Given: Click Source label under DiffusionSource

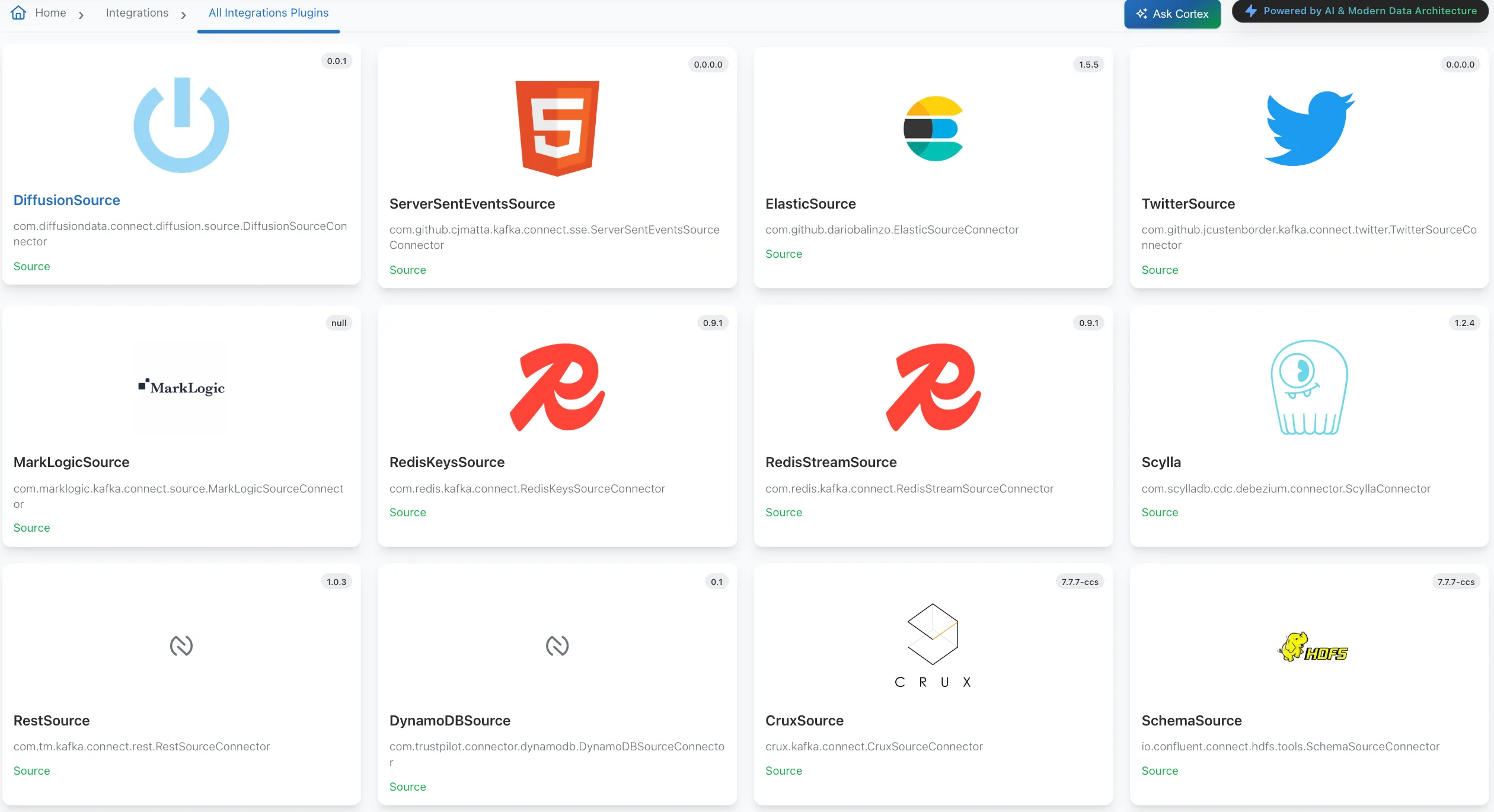Looking at the screenshot, I should tap(32, 267).
